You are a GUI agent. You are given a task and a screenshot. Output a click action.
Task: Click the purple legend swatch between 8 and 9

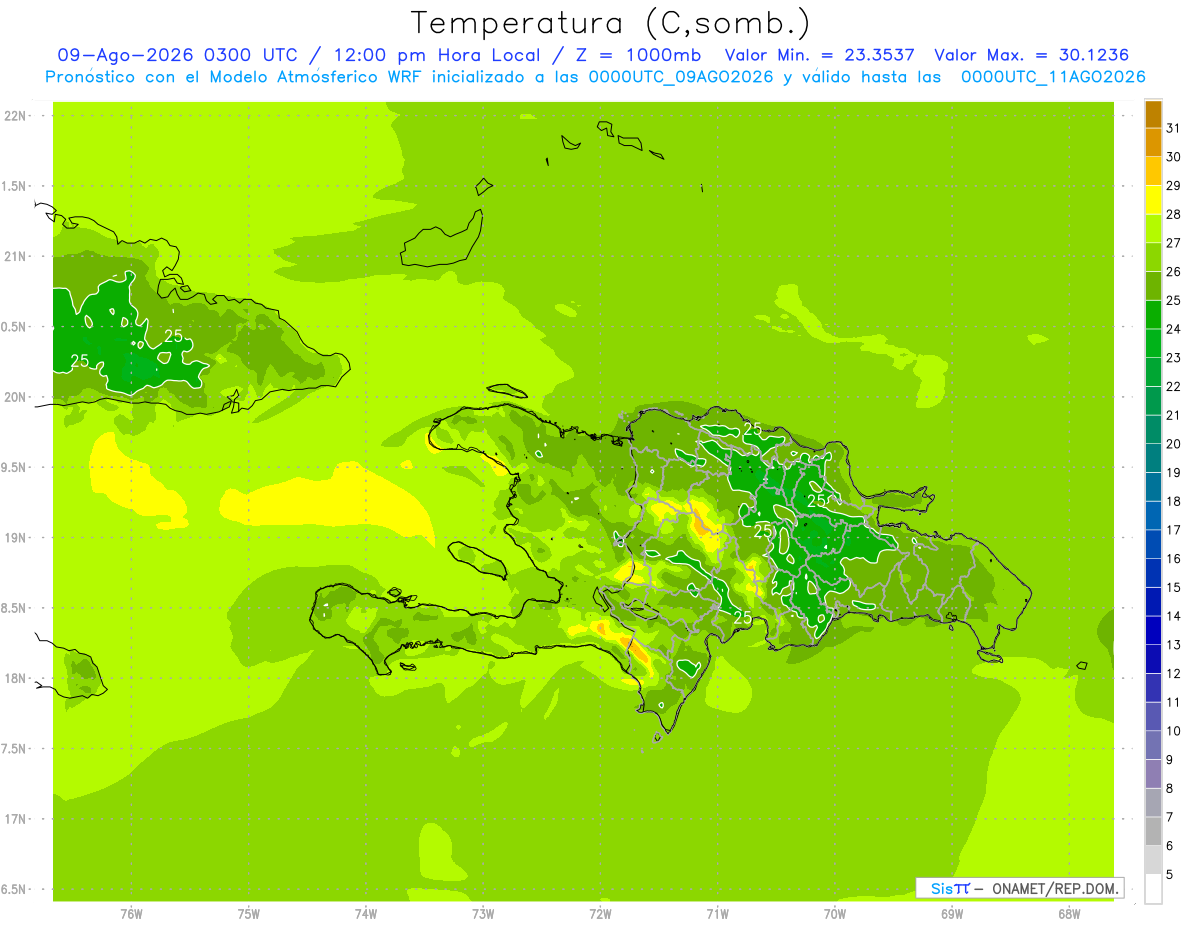(1153, 775)
